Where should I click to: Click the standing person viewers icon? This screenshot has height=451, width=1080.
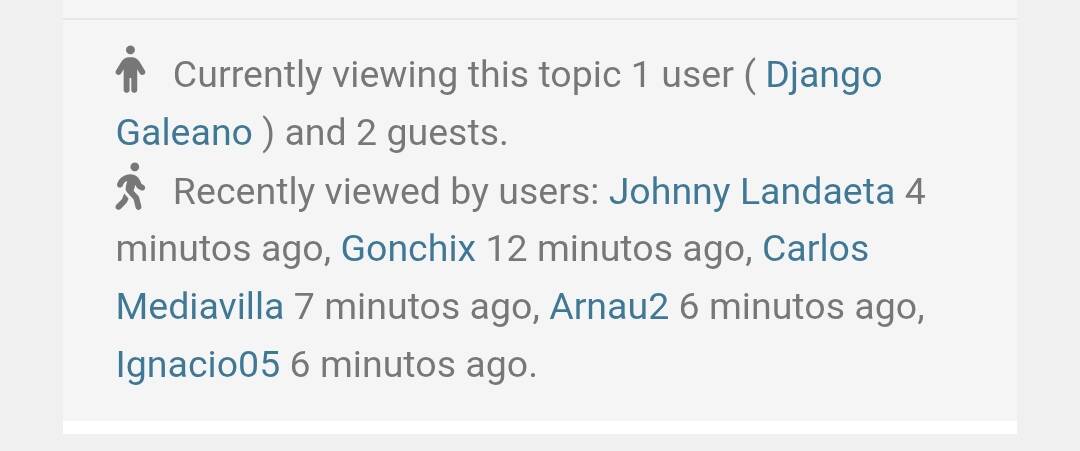click(130, 69)
